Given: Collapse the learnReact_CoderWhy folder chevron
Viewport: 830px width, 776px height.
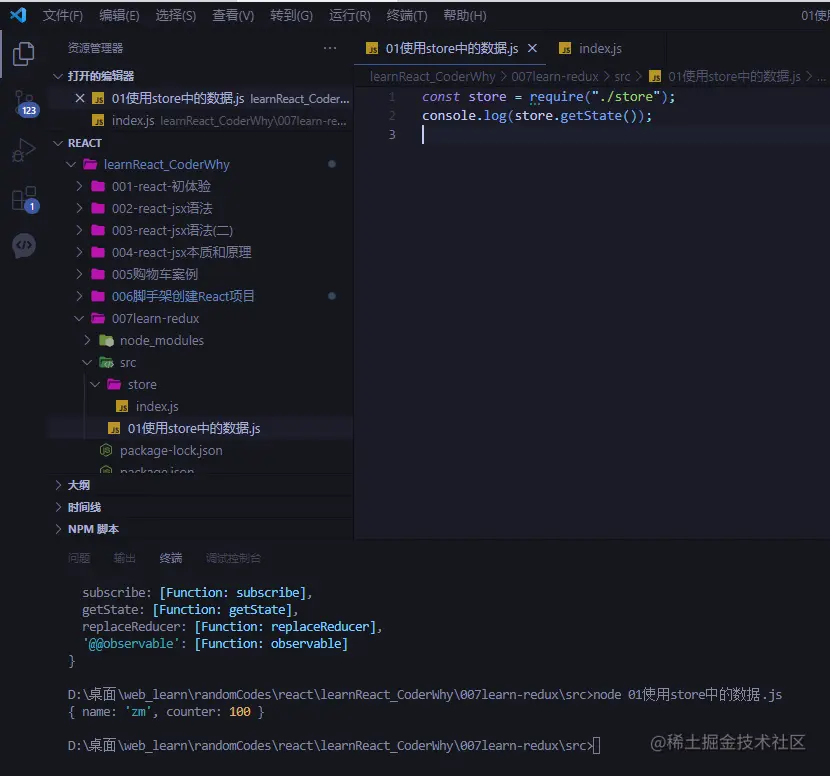Looking at the screenshot, I should 71,165.
